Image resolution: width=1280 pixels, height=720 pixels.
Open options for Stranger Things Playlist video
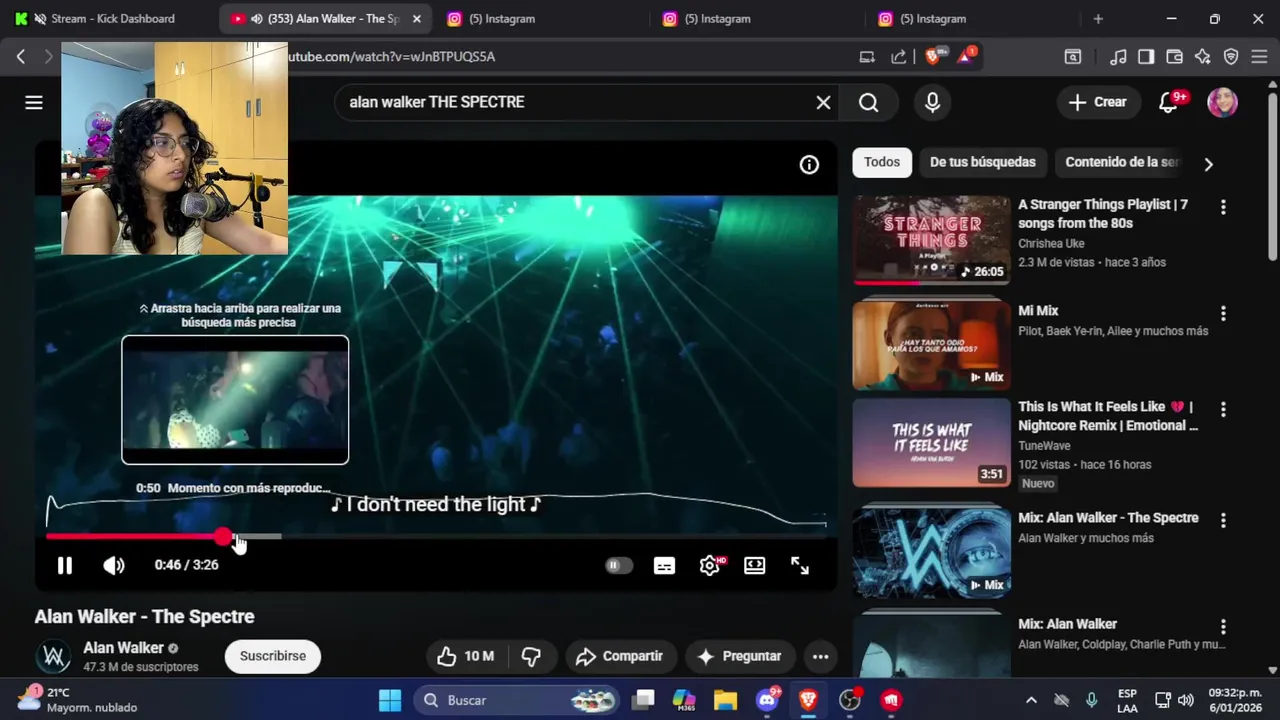click(1222, 207)
